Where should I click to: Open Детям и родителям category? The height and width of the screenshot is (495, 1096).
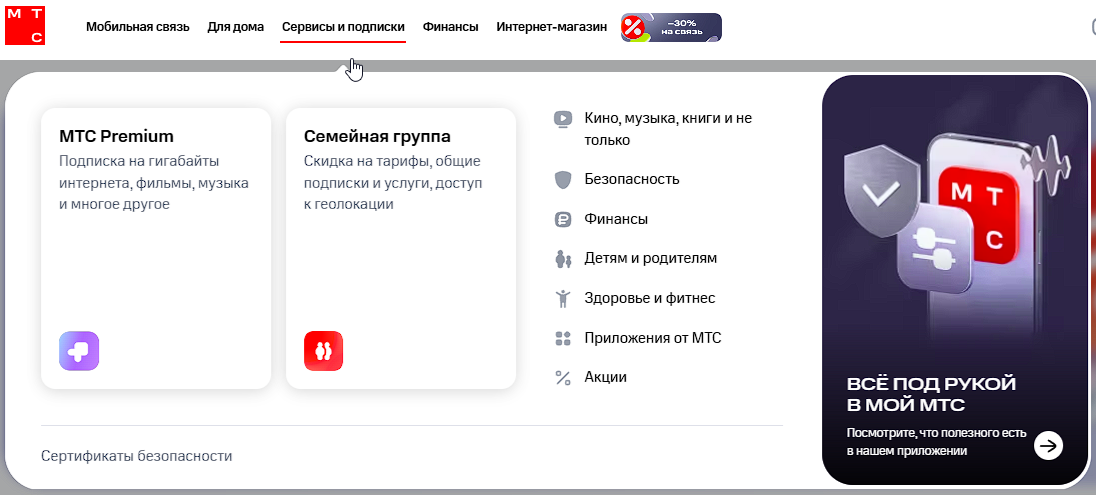(x=651, y=258)
